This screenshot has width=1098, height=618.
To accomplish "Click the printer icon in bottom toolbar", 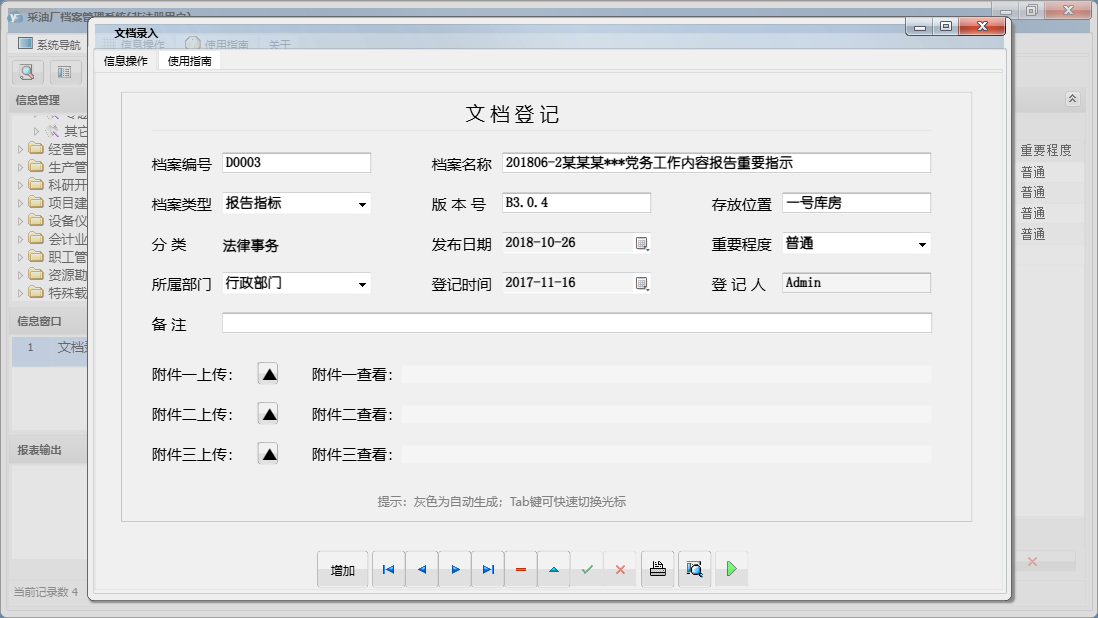I will tap(657, 569).
